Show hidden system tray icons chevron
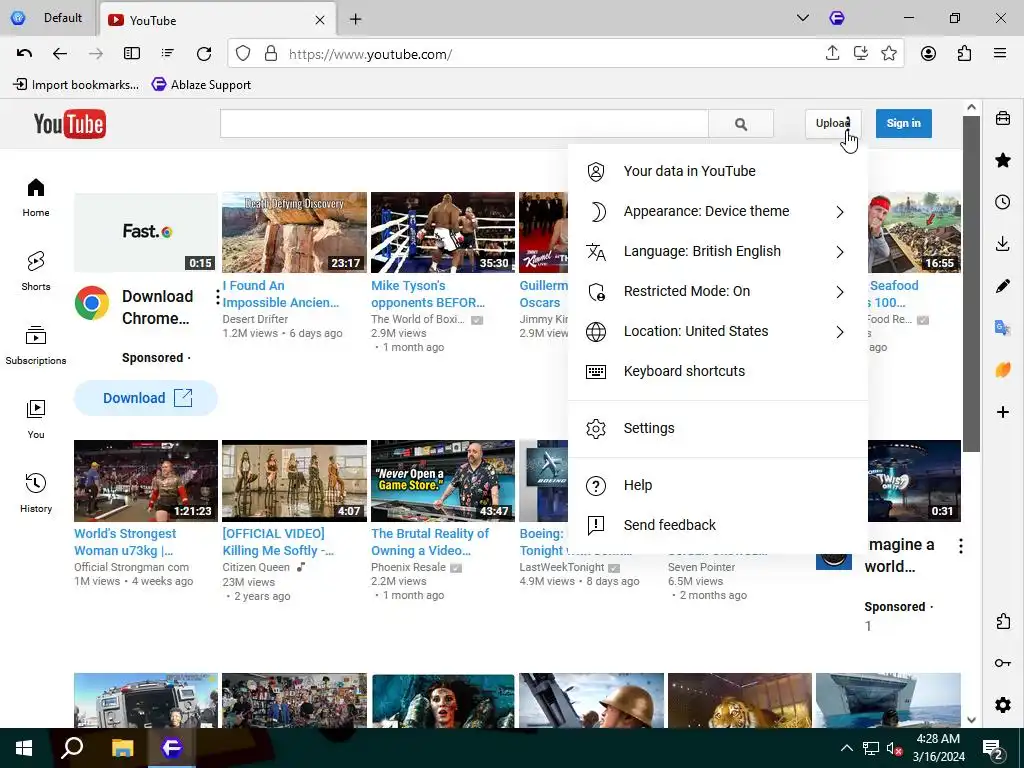This screenshot has width=1024, height=768. click(846, 748)
